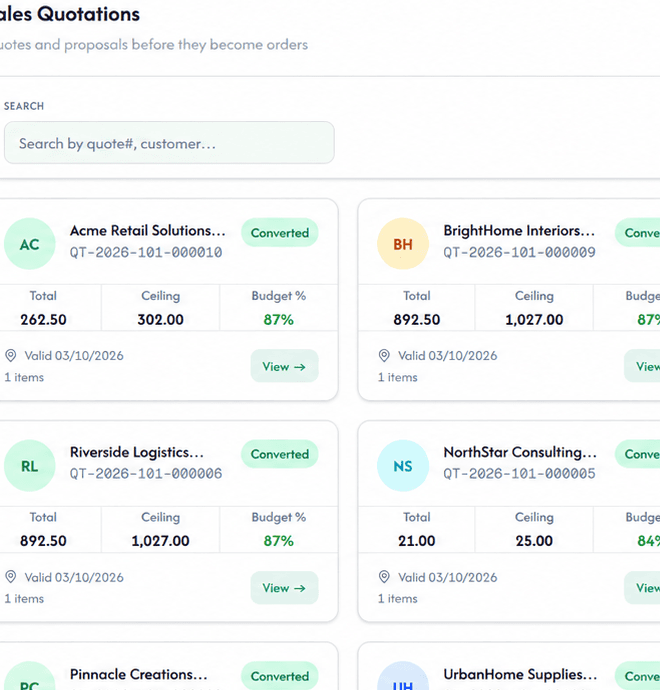Click location pin on NorthStar Consulting card
Viewport: 660px width, 690px height.
coord(384,577)
